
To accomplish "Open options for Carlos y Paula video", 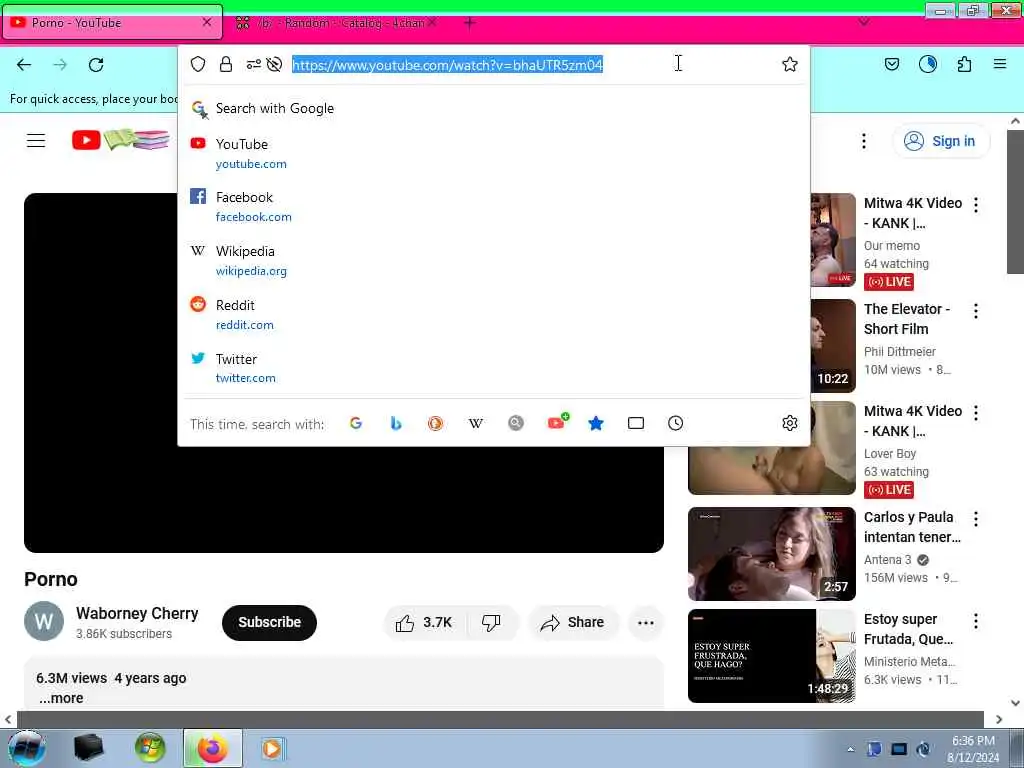I will click(976, 519).
